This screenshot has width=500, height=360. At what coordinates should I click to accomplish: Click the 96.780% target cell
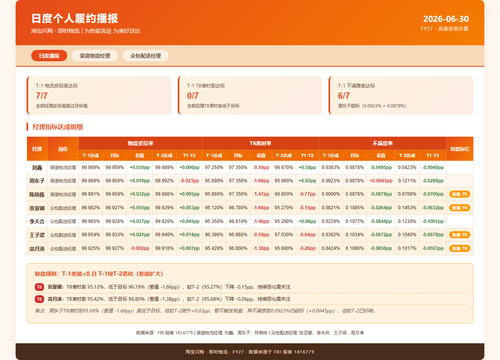(x=238, y=208)
